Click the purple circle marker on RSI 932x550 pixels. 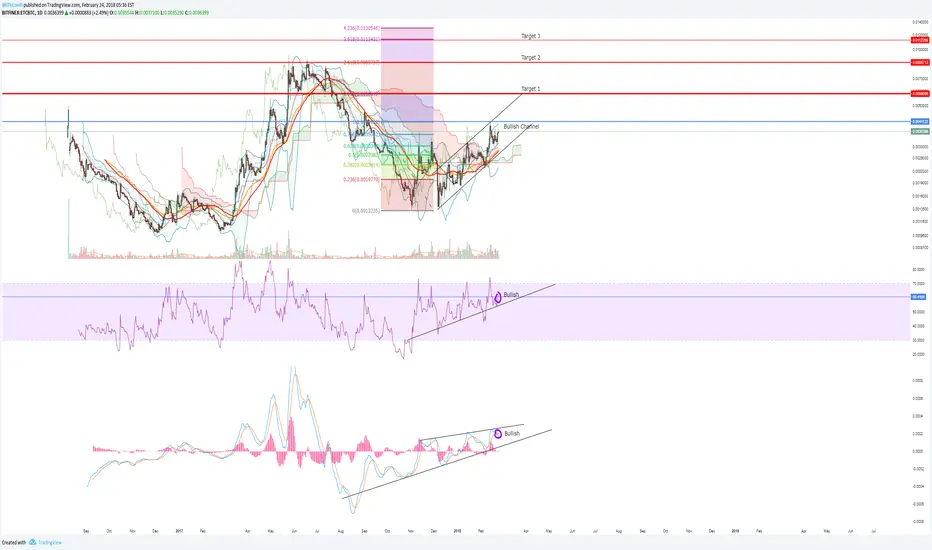click(x=498, y=297)
